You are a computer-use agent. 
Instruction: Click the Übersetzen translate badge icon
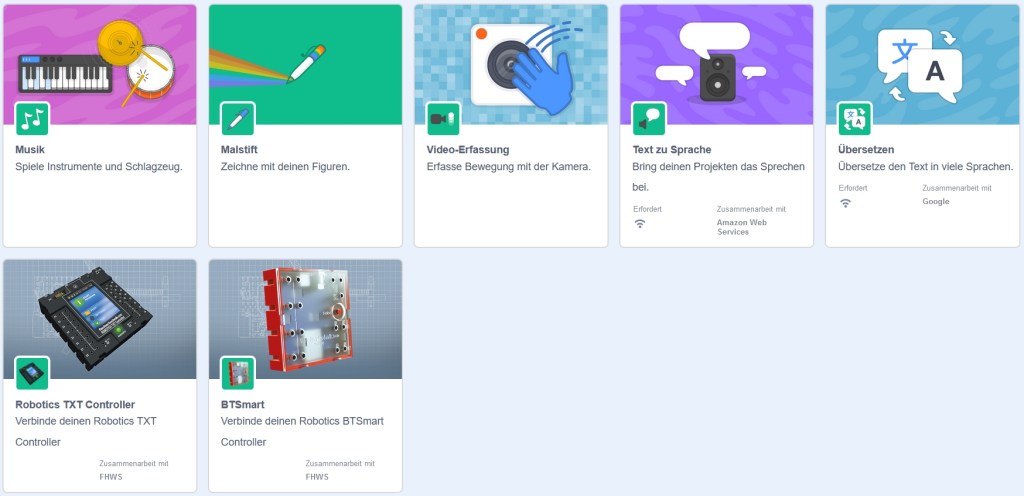click(855, 119)
